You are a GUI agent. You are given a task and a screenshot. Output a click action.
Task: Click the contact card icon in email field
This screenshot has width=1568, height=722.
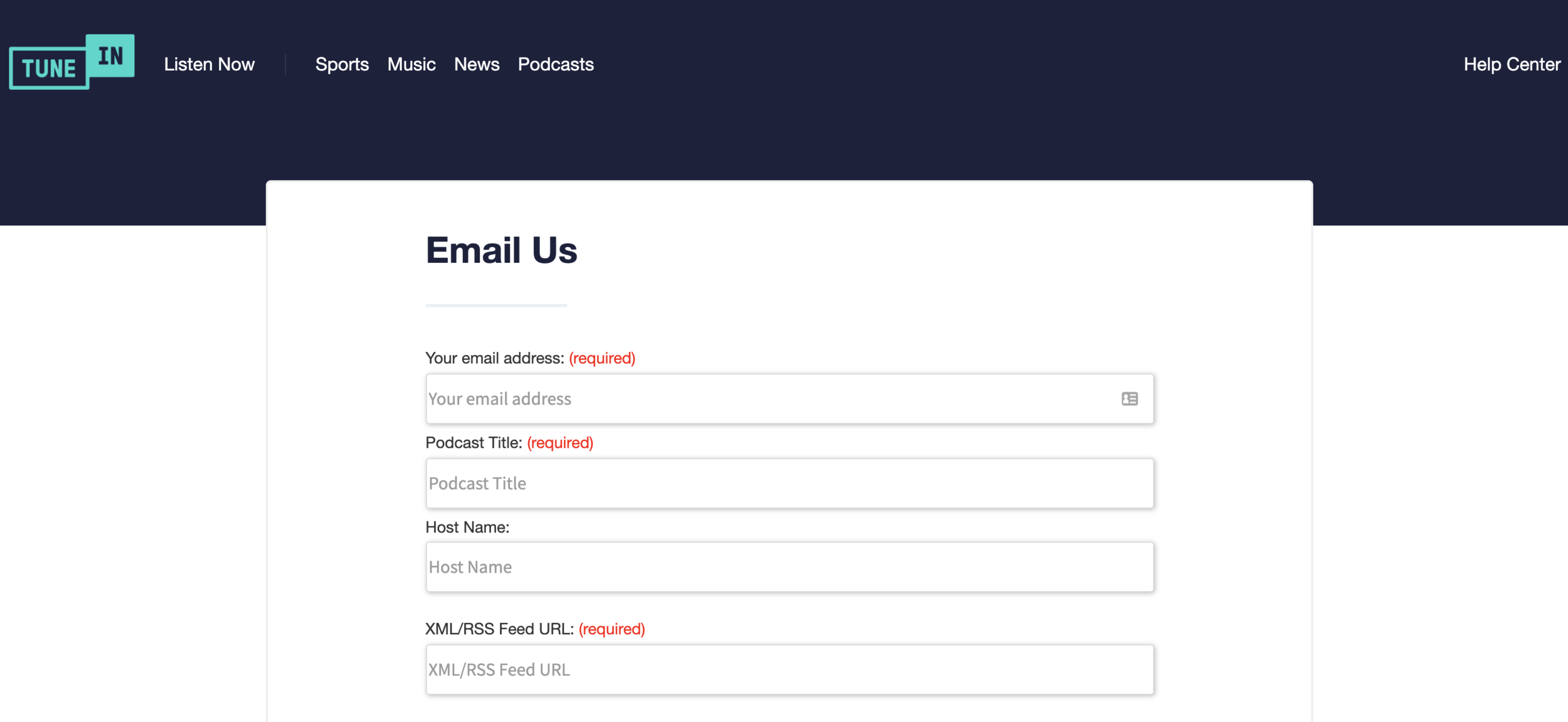pyautogui.click(x=1129, y=399)
